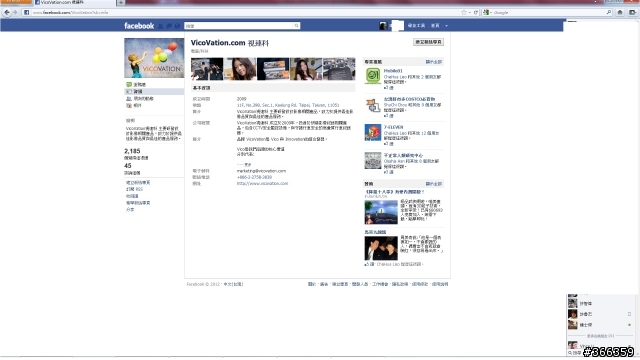Open the second sponsored ad image with two people

coord(381,248)
